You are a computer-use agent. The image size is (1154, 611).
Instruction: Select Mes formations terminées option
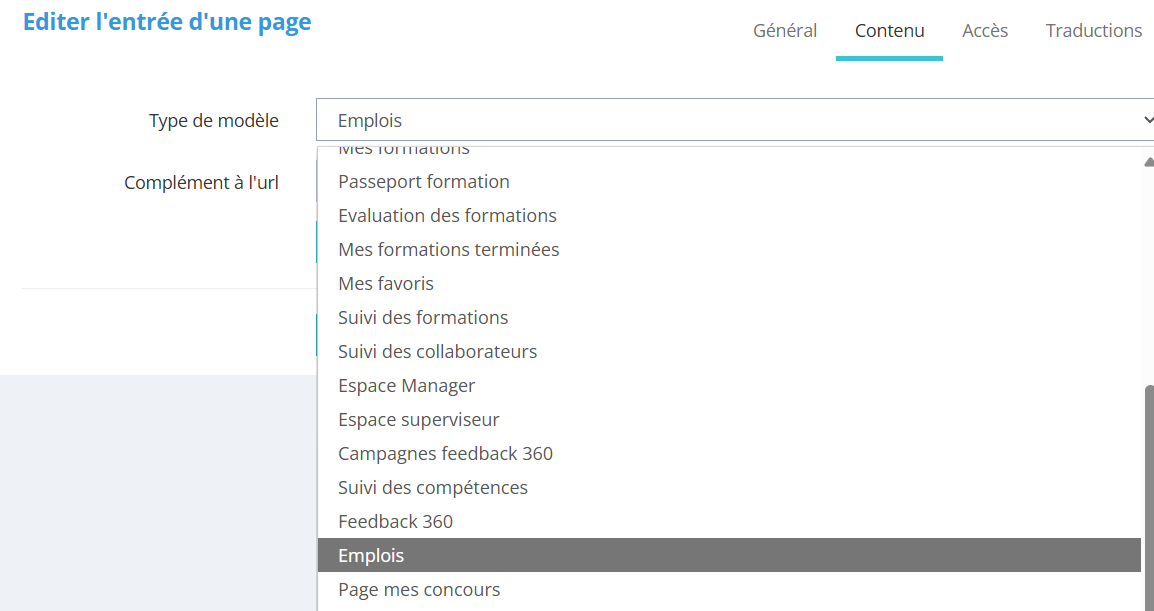point(449,250)
